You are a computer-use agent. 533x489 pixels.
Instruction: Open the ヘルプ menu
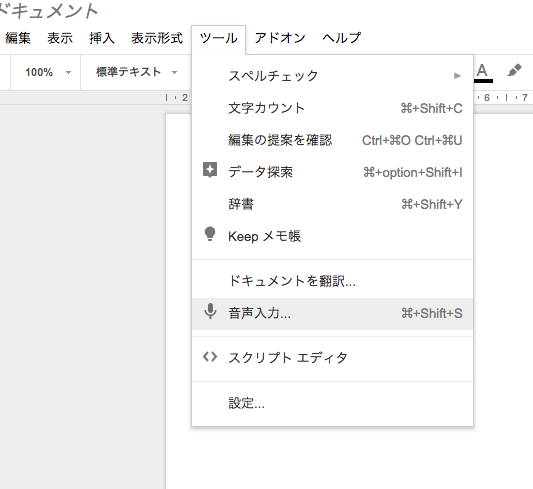pyautogui.click(x=341, y=38)
